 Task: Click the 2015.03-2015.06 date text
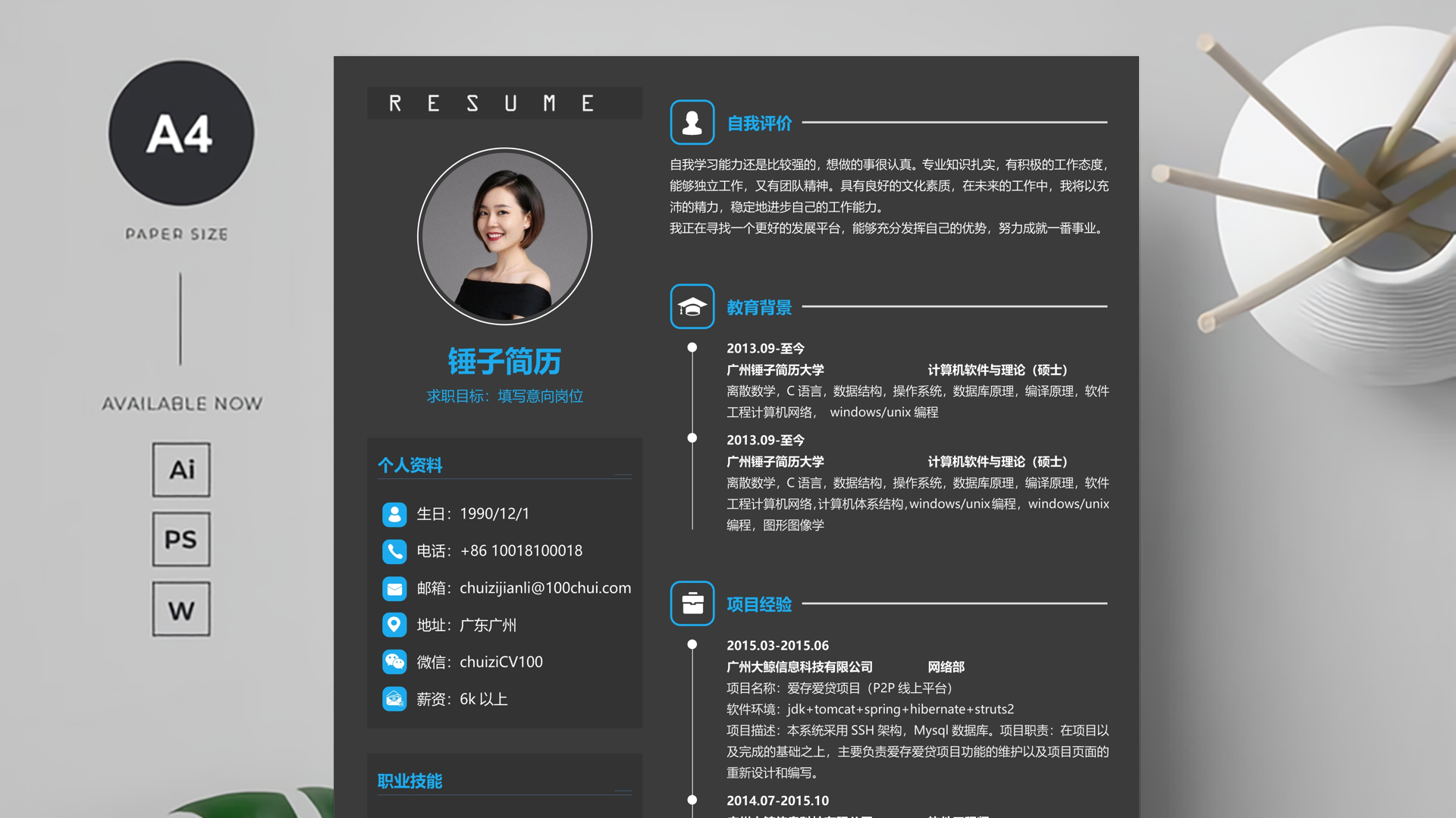point(778,646)
